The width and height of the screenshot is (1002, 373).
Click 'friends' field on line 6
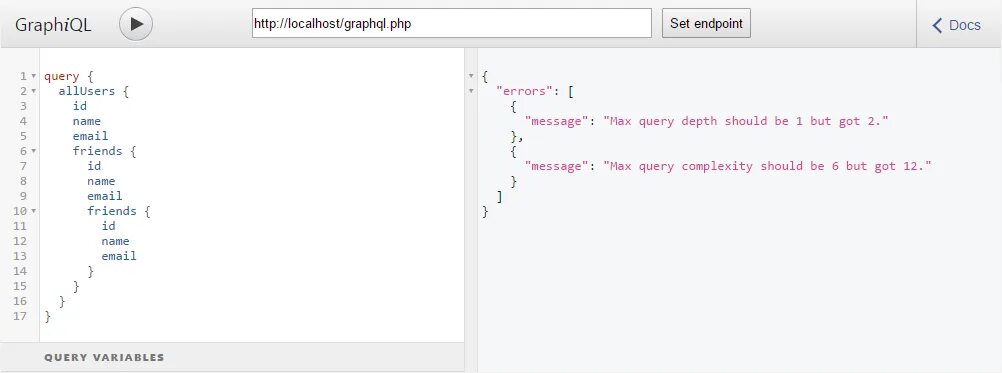click(x=97, y=151)
